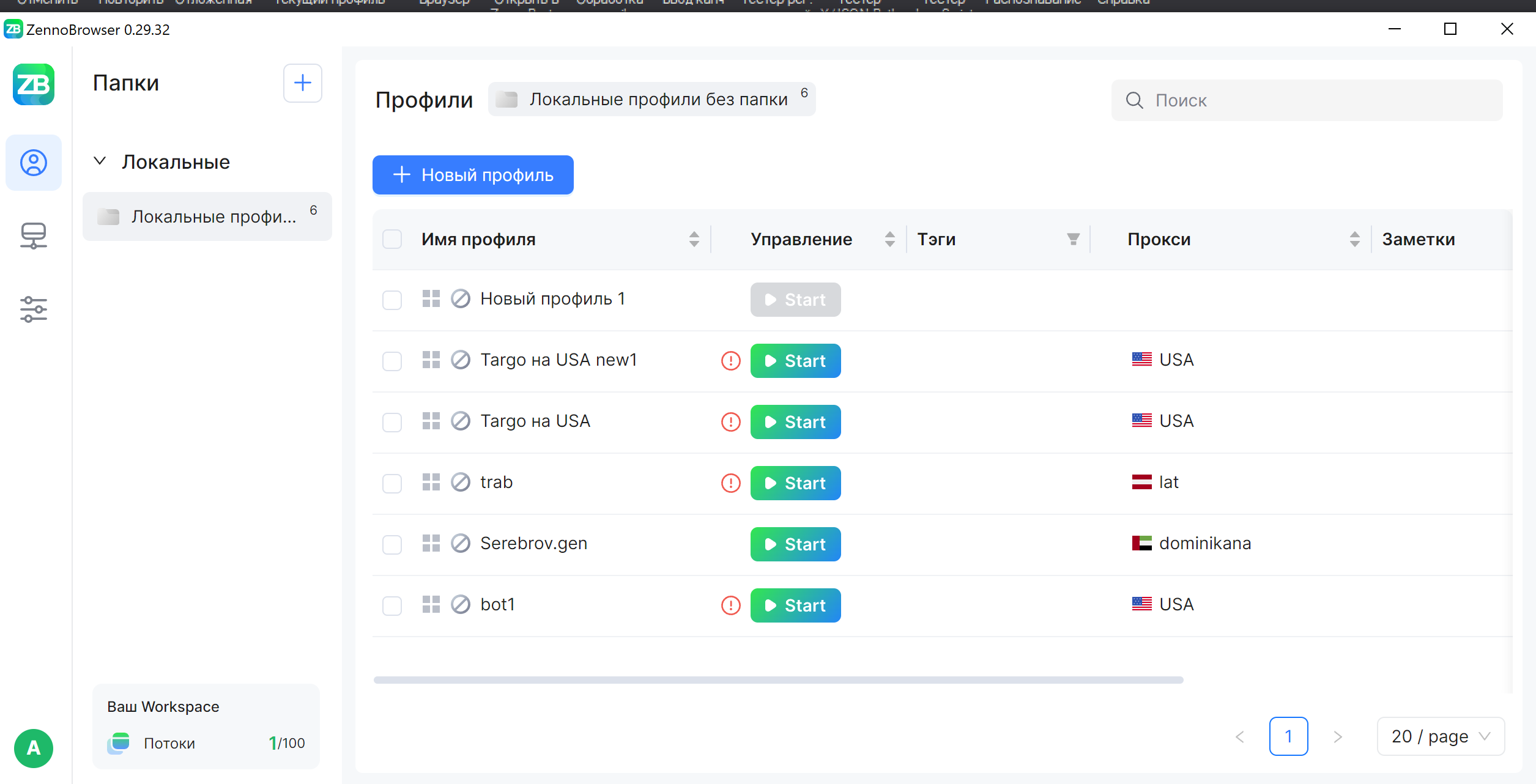Check the Targo на USA new1 checkbox

coord(392,361)
